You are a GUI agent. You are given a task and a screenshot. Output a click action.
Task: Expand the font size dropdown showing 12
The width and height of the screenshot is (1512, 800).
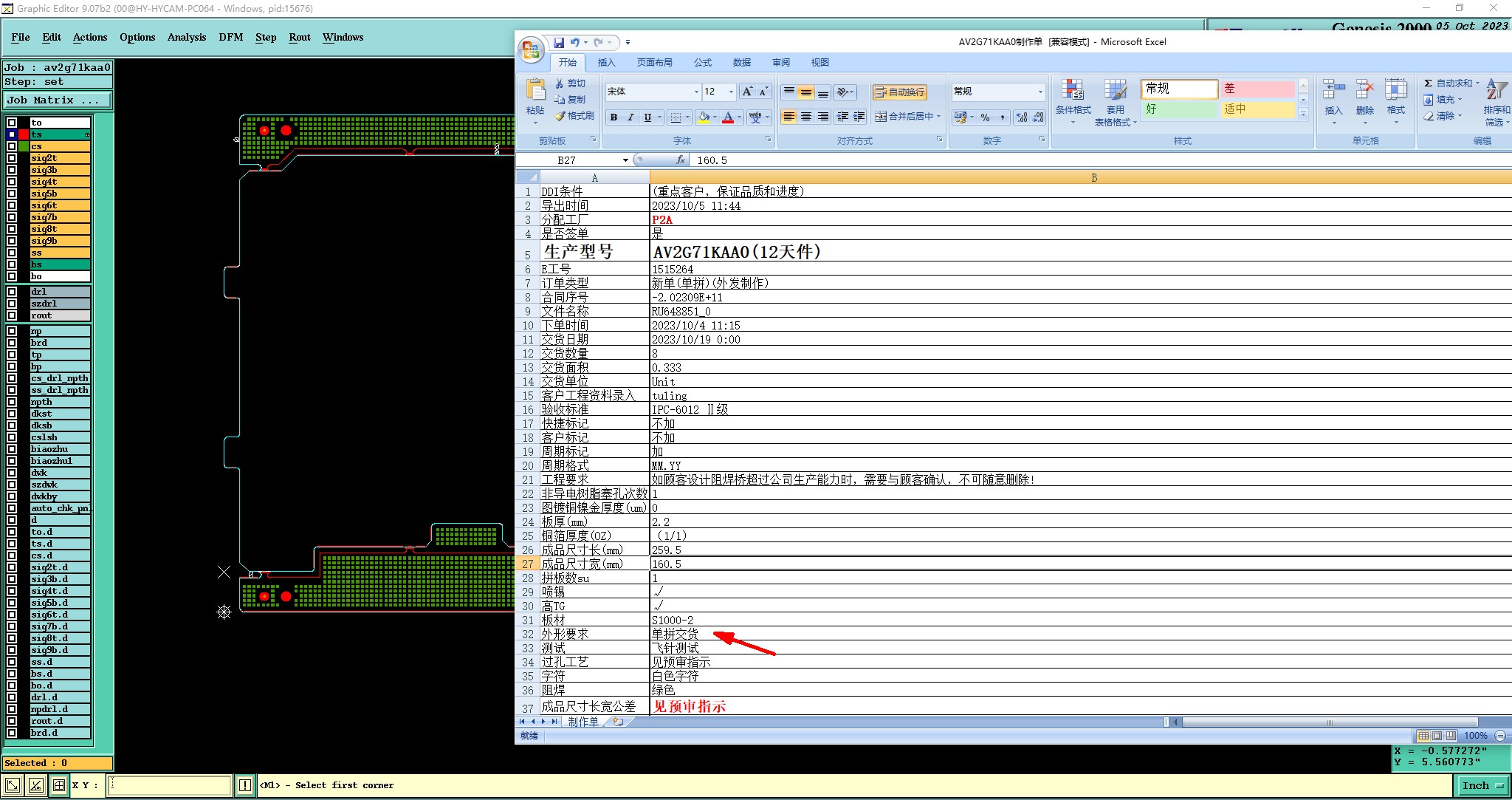pos(731,92)
